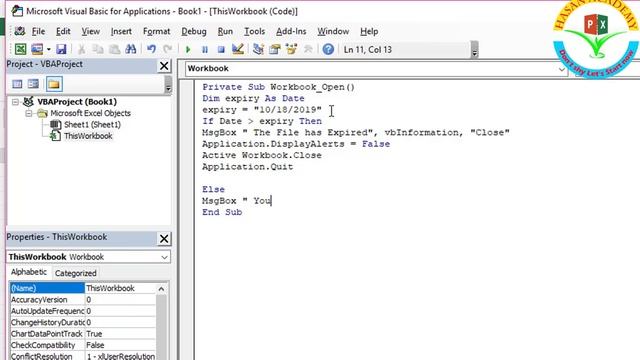Open the Help menu
The image size is (640, 360).
click(x=369, y=31)
